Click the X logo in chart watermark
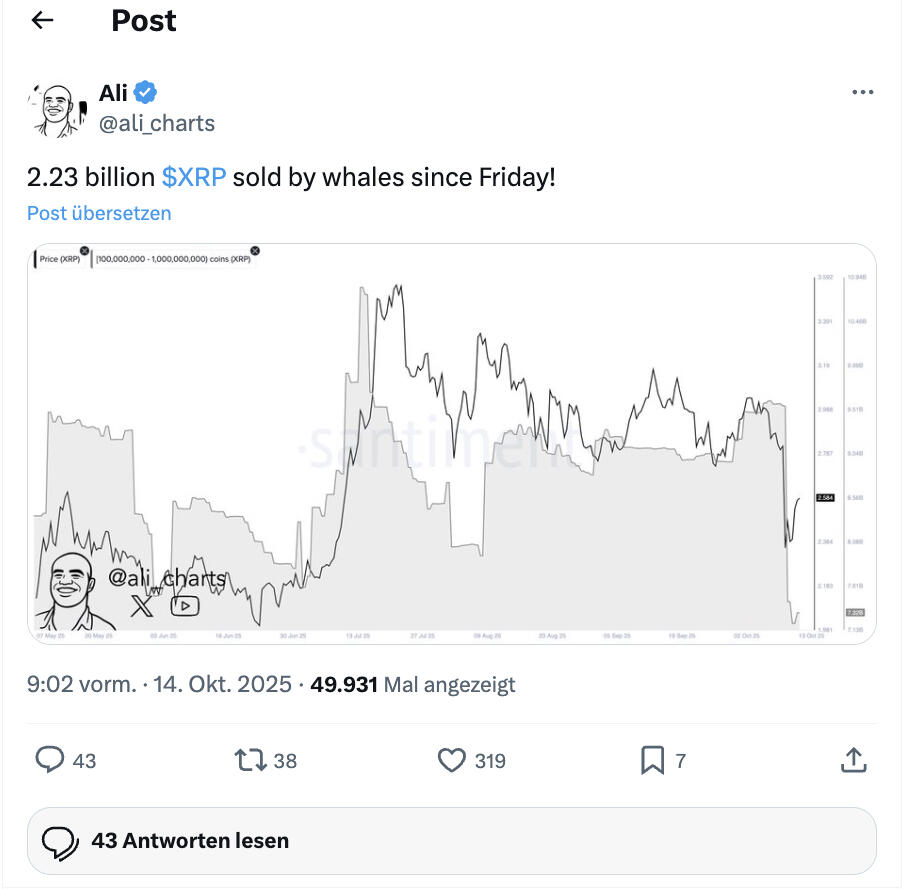The height and width of the screenshot is (889, 902). click(x=143, y=605)
